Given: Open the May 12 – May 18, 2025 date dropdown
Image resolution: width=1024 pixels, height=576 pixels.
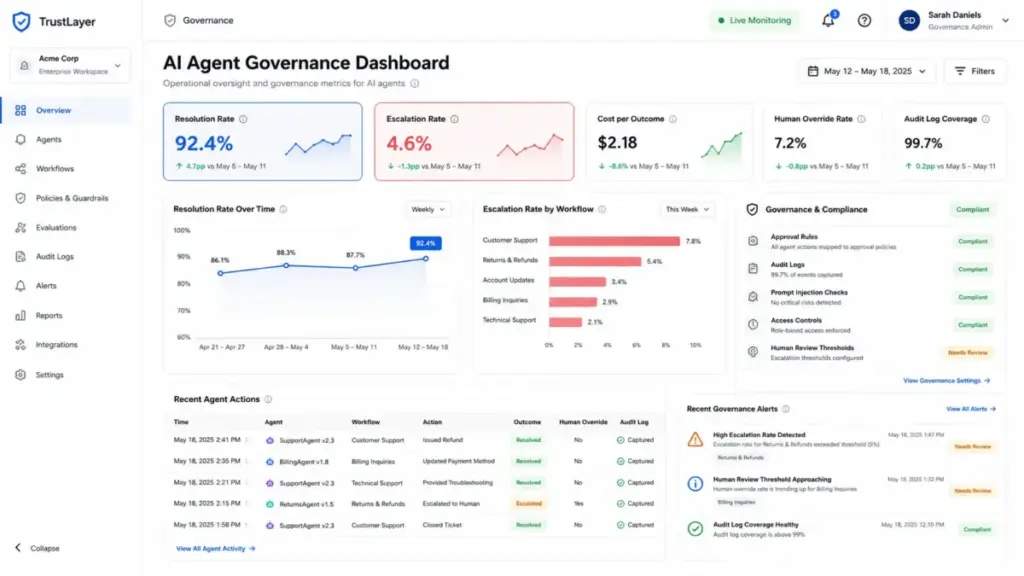Looking at the screenshot, I should [x=867, y=71].
